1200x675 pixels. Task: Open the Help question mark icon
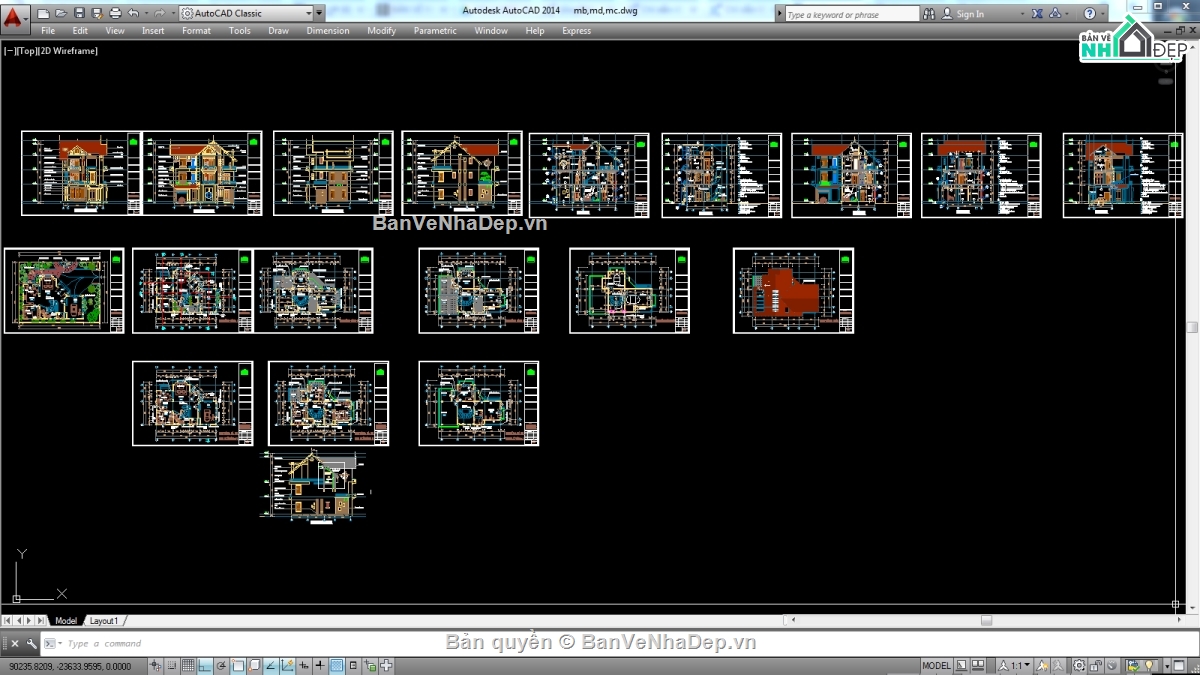[1090, 14]
